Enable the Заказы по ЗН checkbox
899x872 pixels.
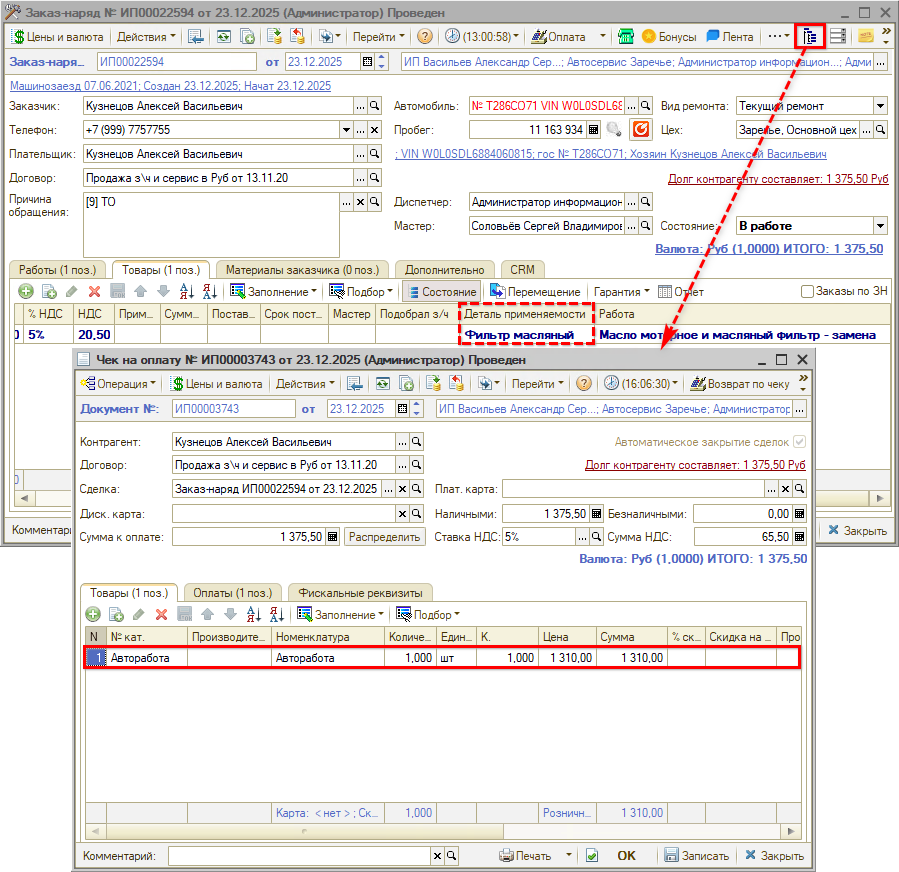(808, 292)
